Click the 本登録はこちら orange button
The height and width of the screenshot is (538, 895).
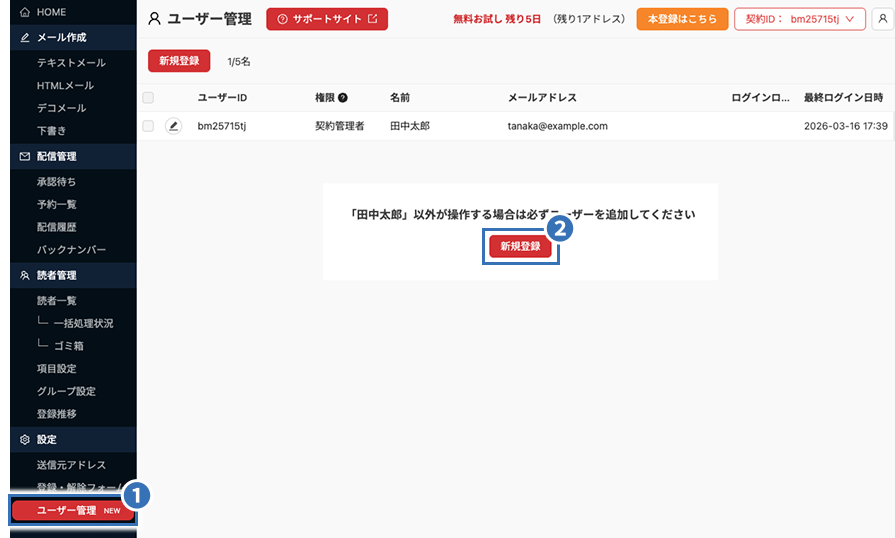tap(682, 19)
